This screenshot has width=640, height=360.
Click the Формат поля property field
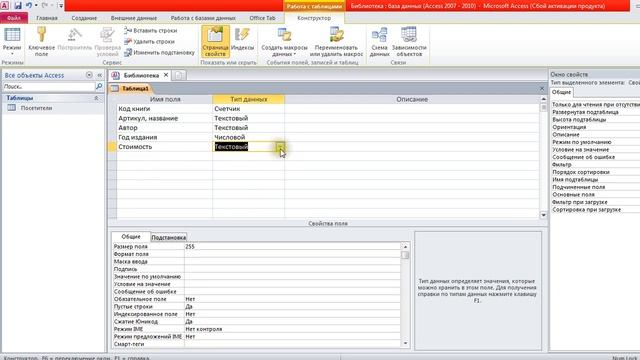[x=292, y=254]
